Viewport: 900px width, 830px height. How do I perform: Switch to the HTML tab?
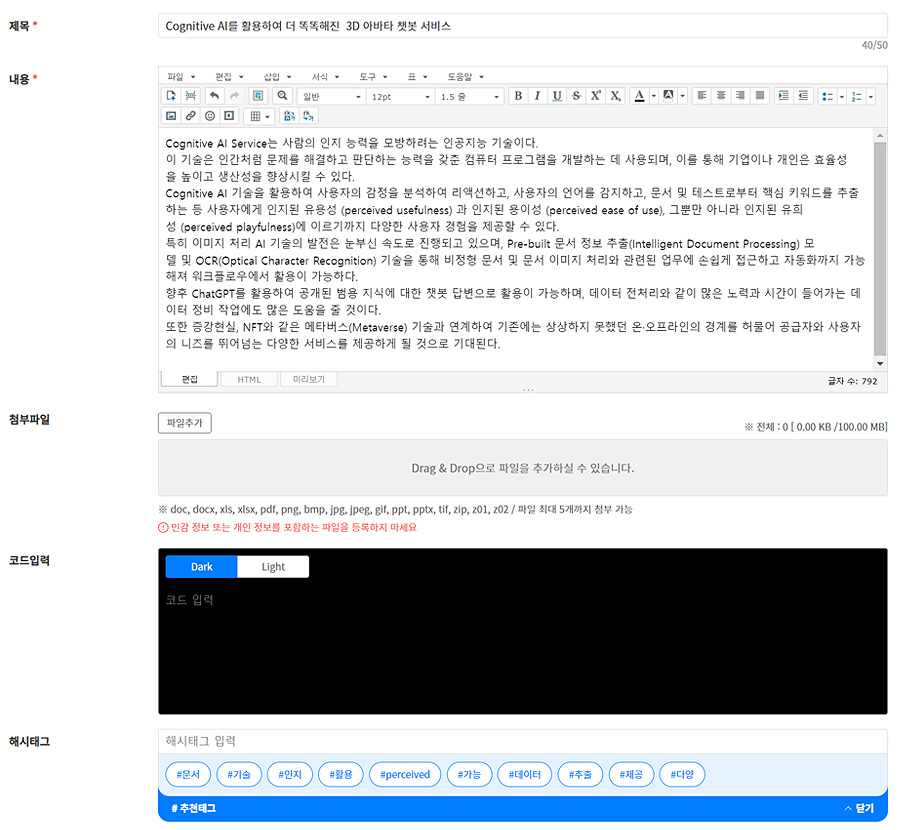pos(249,379)
